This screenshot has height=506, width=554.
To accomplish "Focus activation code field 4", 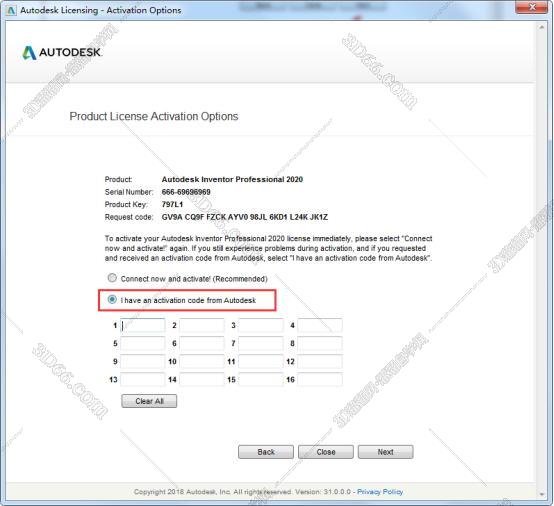I will point(320,325).
